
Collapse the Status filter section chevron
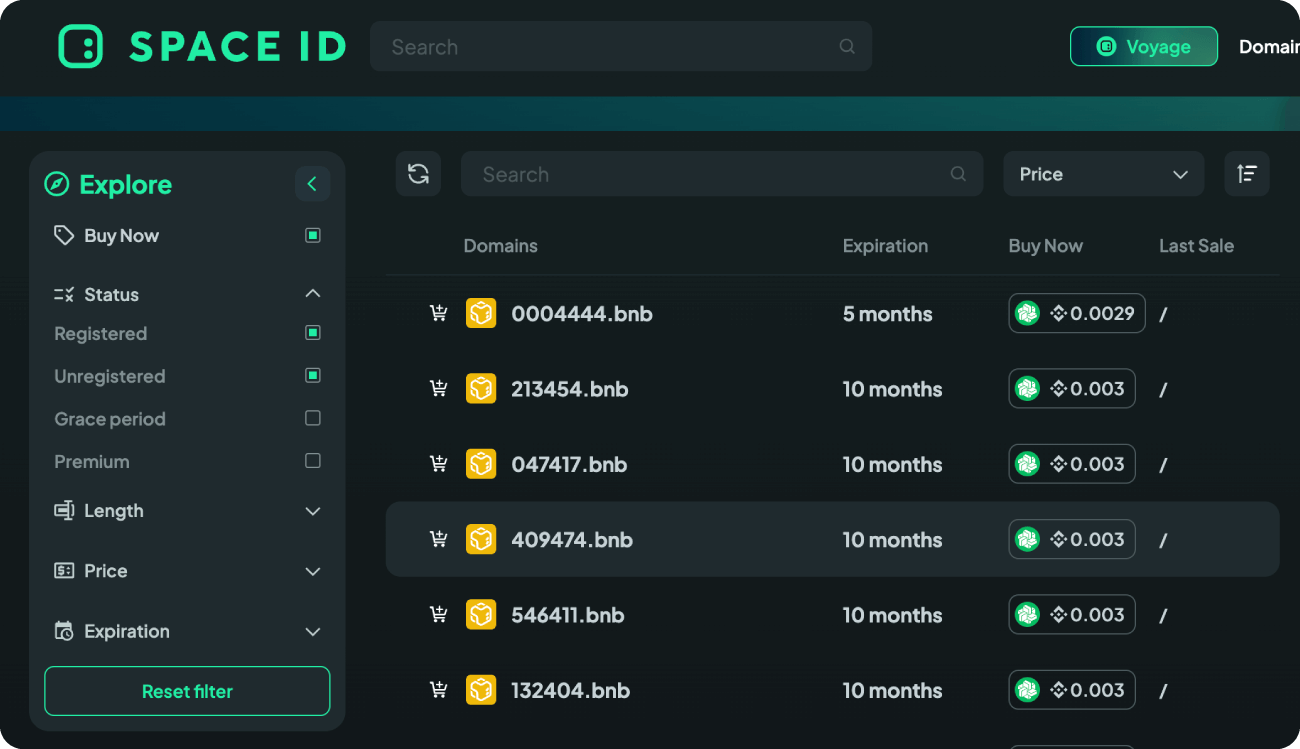[x=313, y=294]
